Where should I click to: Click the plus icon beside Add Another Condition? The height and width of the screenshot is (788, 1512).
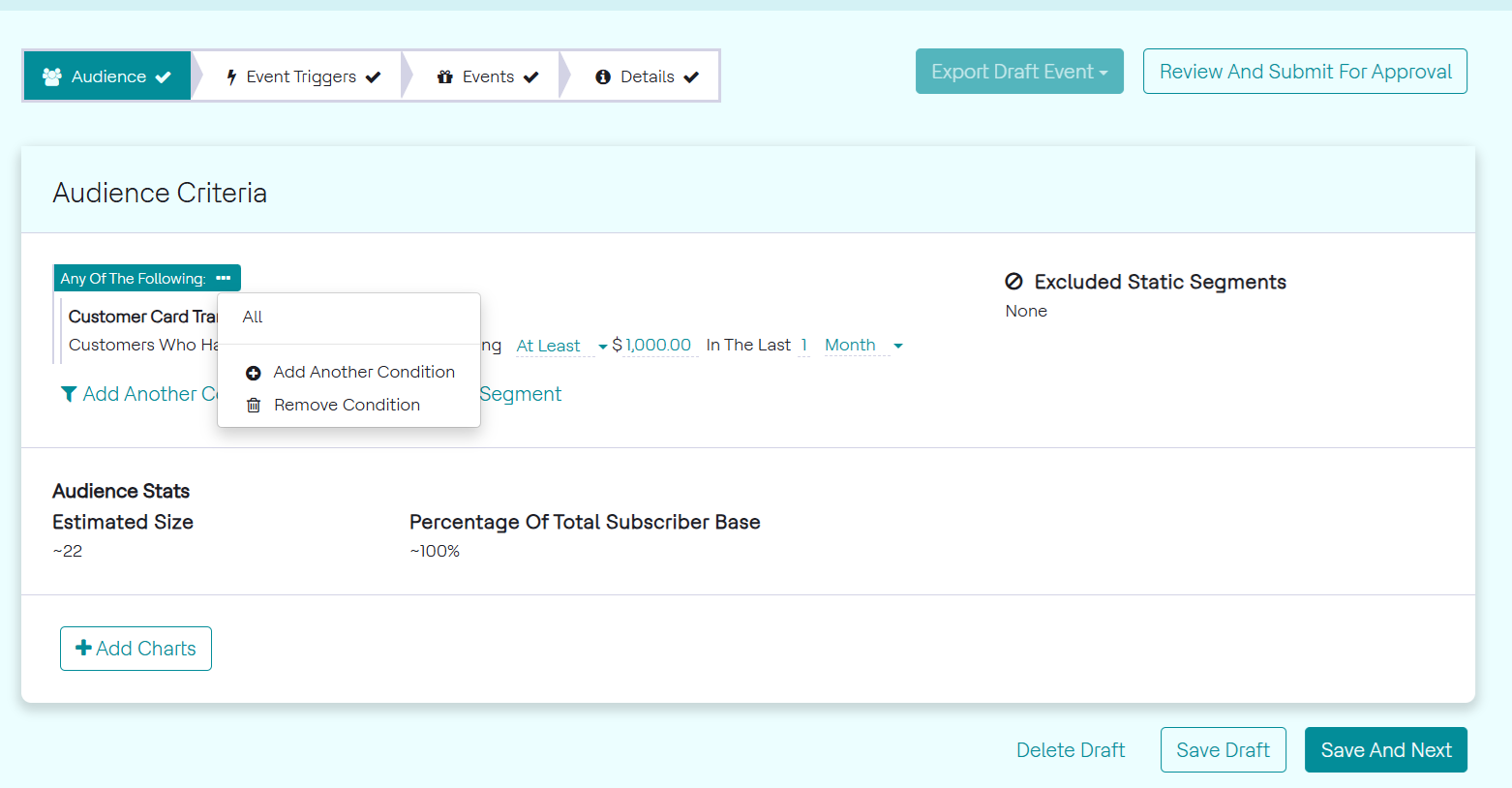pyautogui.click(x=254, y=373)
